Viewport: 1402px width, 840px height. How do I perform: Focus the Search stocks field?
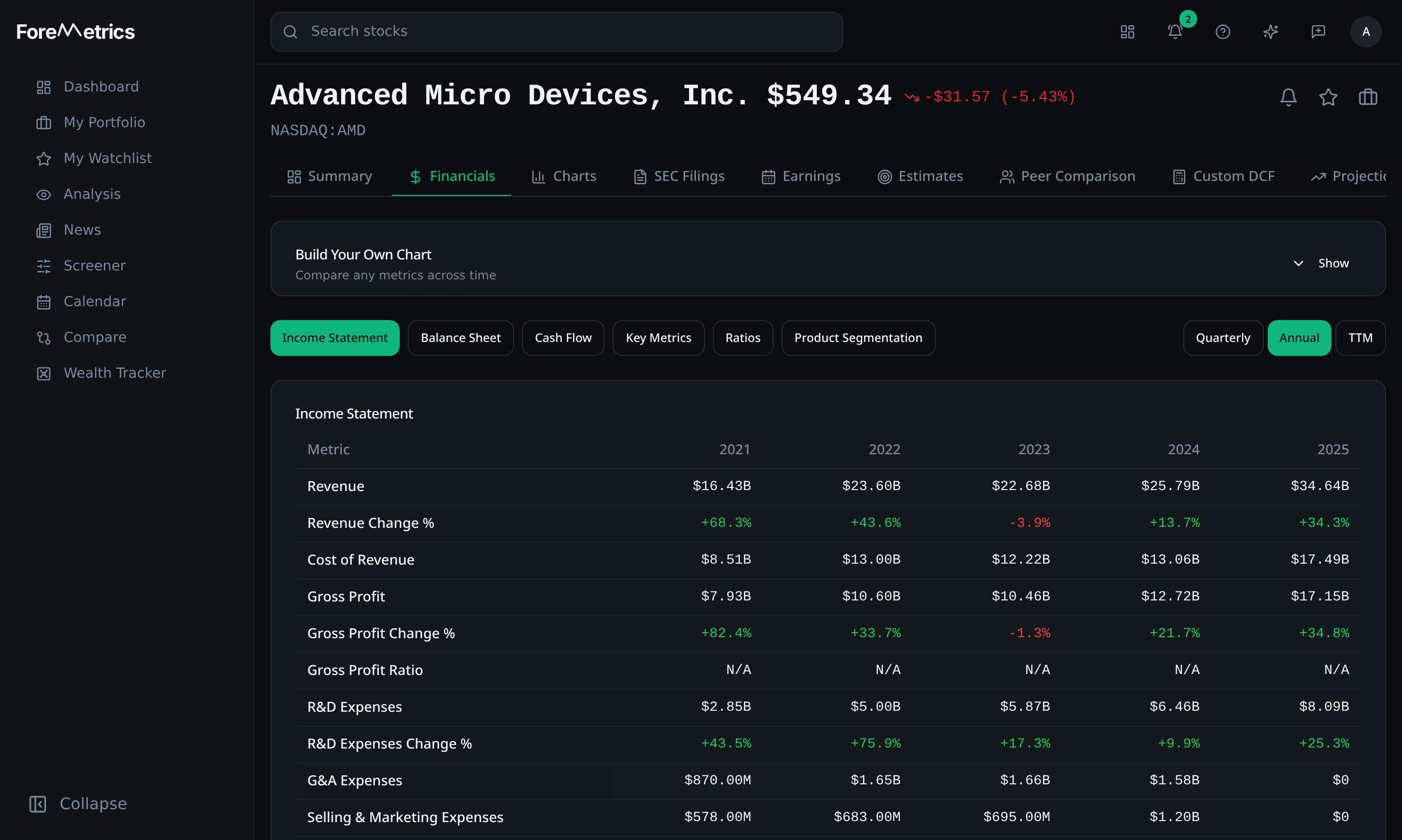tap(556, 32)
